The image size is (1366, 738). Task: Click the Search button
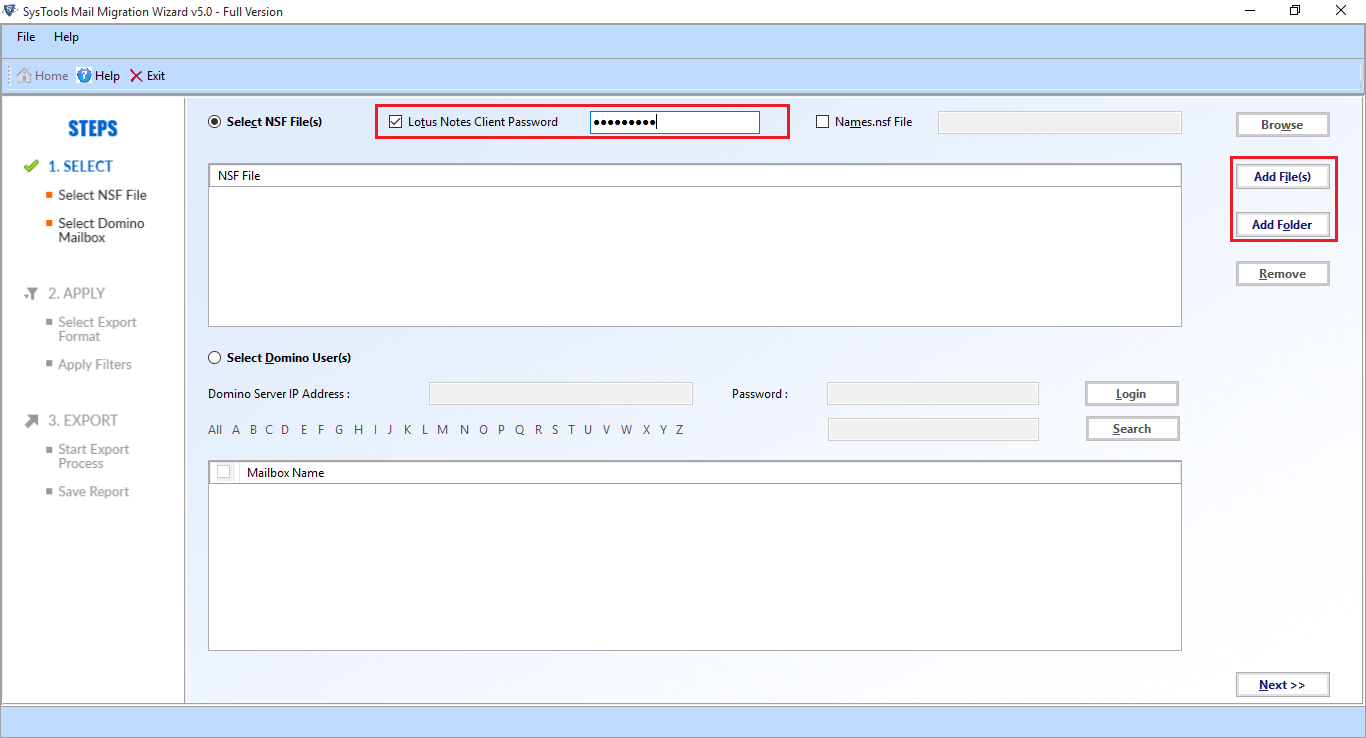(1132, 429)
